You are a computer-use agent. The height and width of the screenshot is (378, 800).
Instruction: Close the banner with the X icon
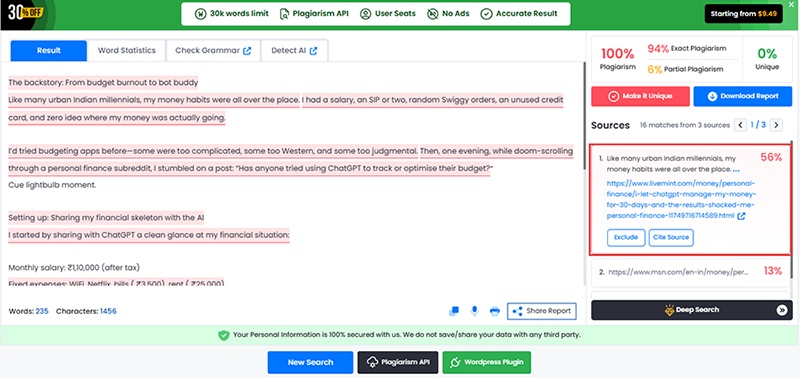point(791,5)
